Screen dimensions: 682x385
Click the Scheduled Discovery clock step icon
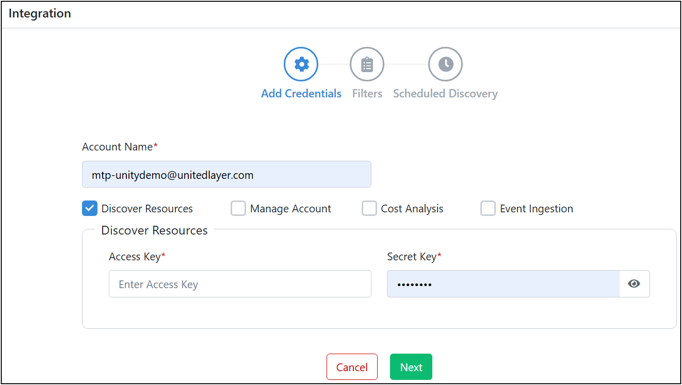(445, 64)
